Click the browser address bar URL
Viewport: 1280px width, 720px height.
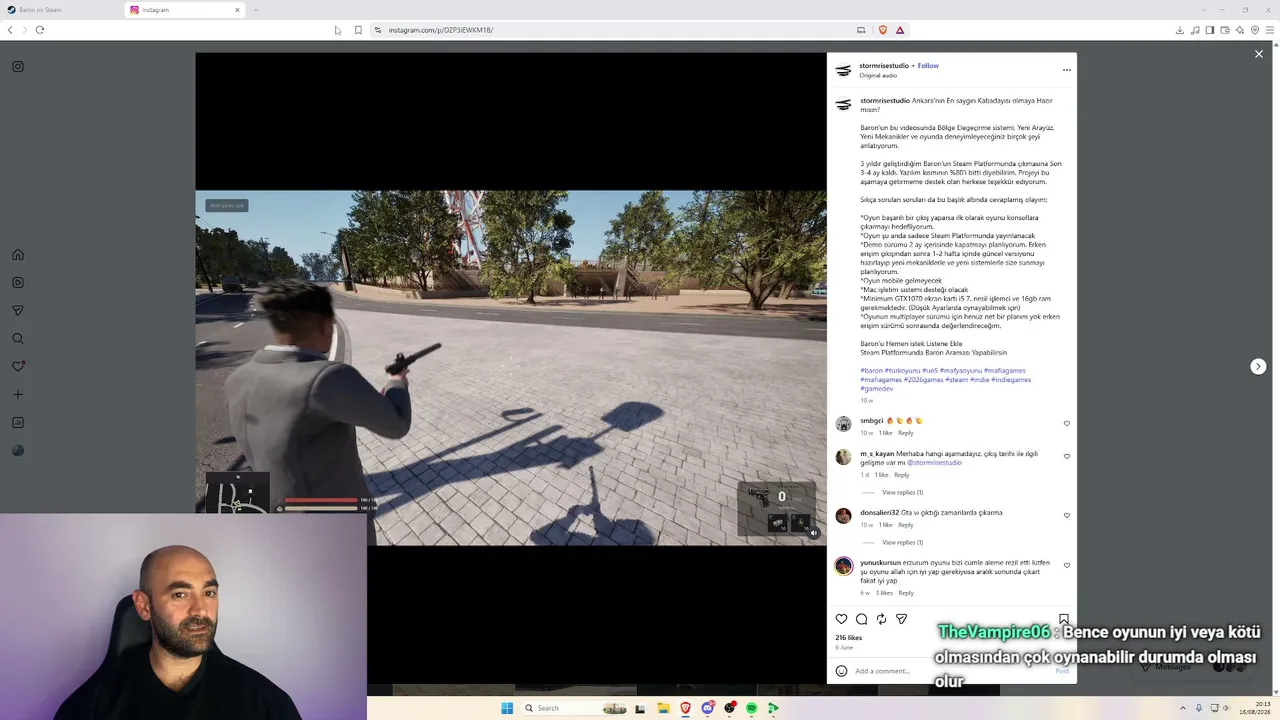(441, 30)
